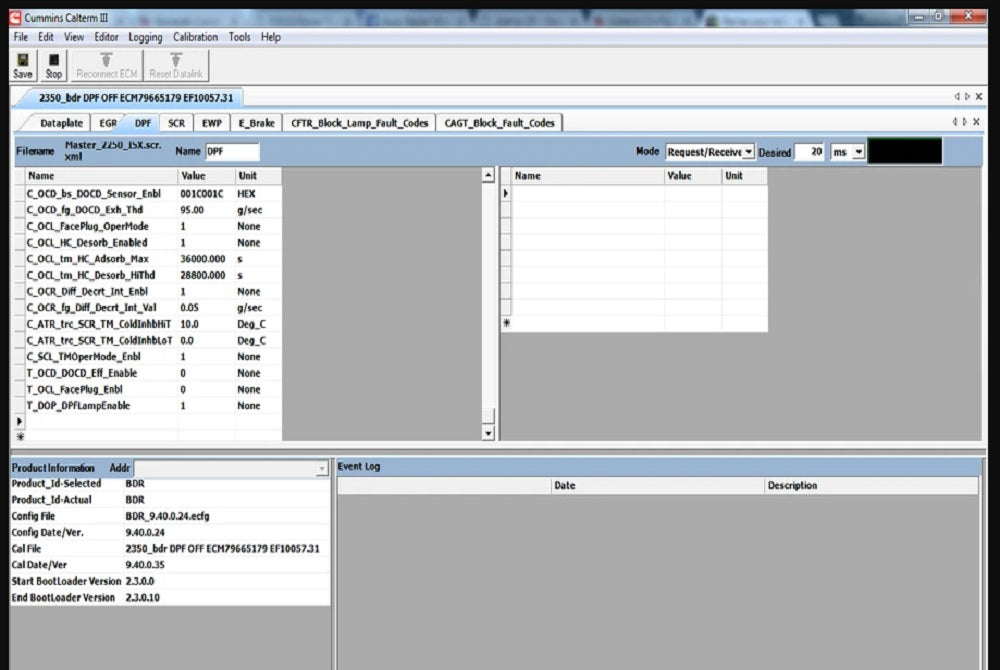1000x670 pixels.
Task: Click the Name field containing DPF
Action: [231, 152]
